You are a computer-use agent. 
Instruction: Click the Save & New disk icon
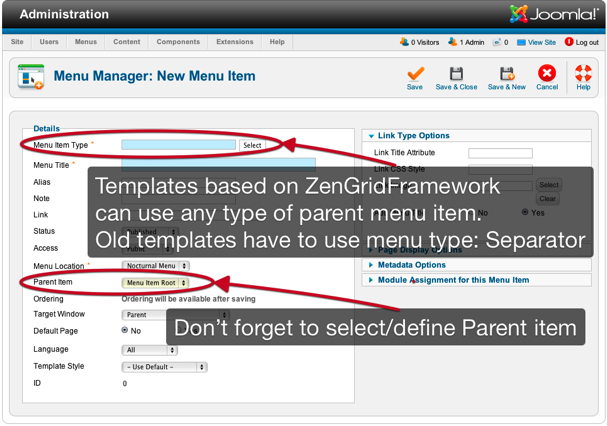click(x=507, y=73)
